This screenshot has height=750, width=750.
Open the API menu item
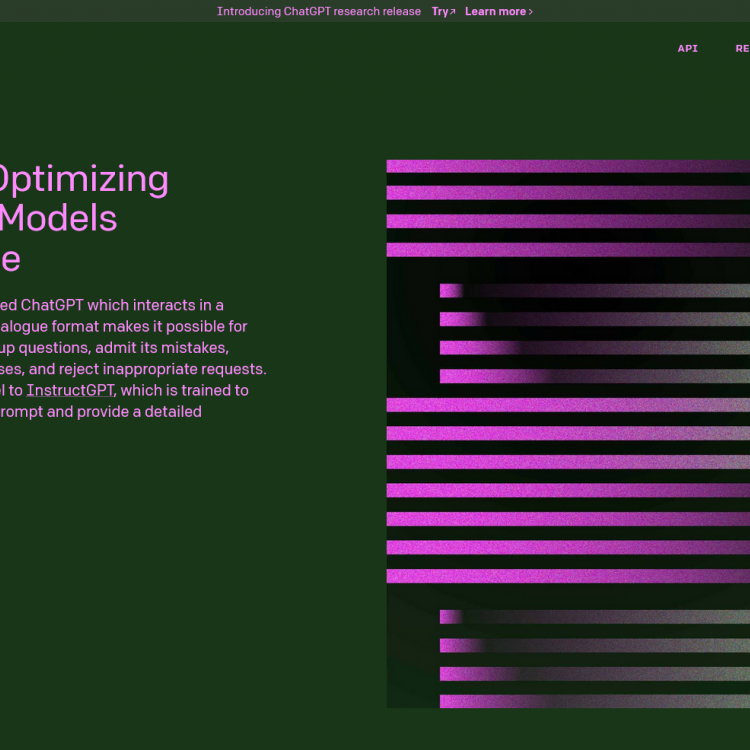click(x=687, y=48)
